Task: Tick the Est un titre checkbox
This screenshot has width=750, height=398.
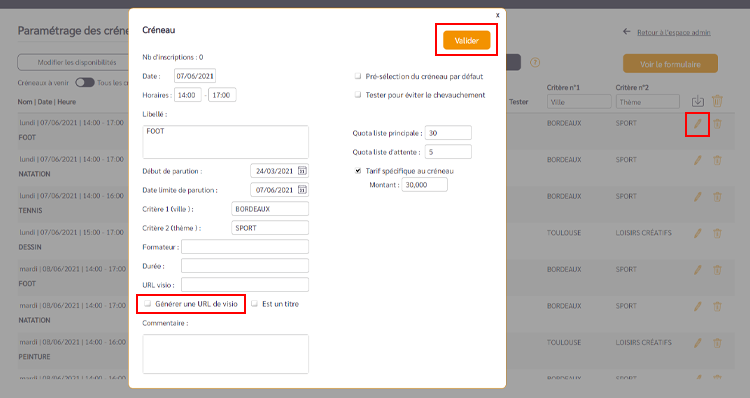Action: [254, 304]
